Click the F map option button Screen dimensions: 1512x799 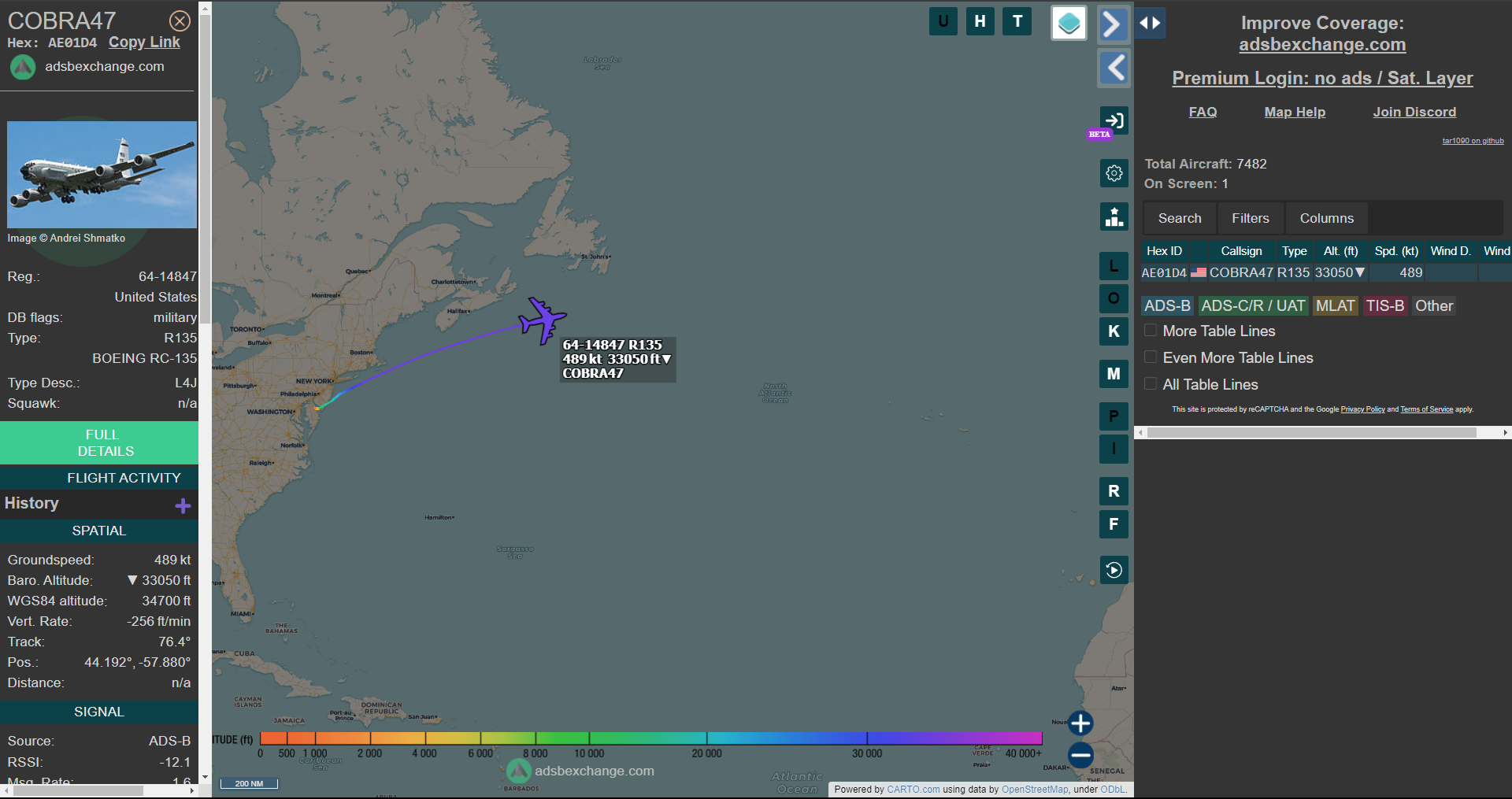pyautogui.click(x=1114, y=524)
